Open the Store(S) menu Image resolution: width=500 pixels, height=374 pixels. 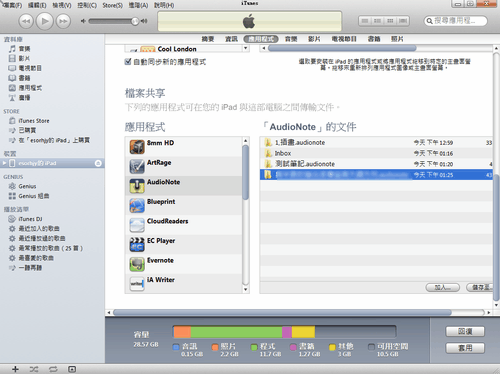click(x=112, y=5)
